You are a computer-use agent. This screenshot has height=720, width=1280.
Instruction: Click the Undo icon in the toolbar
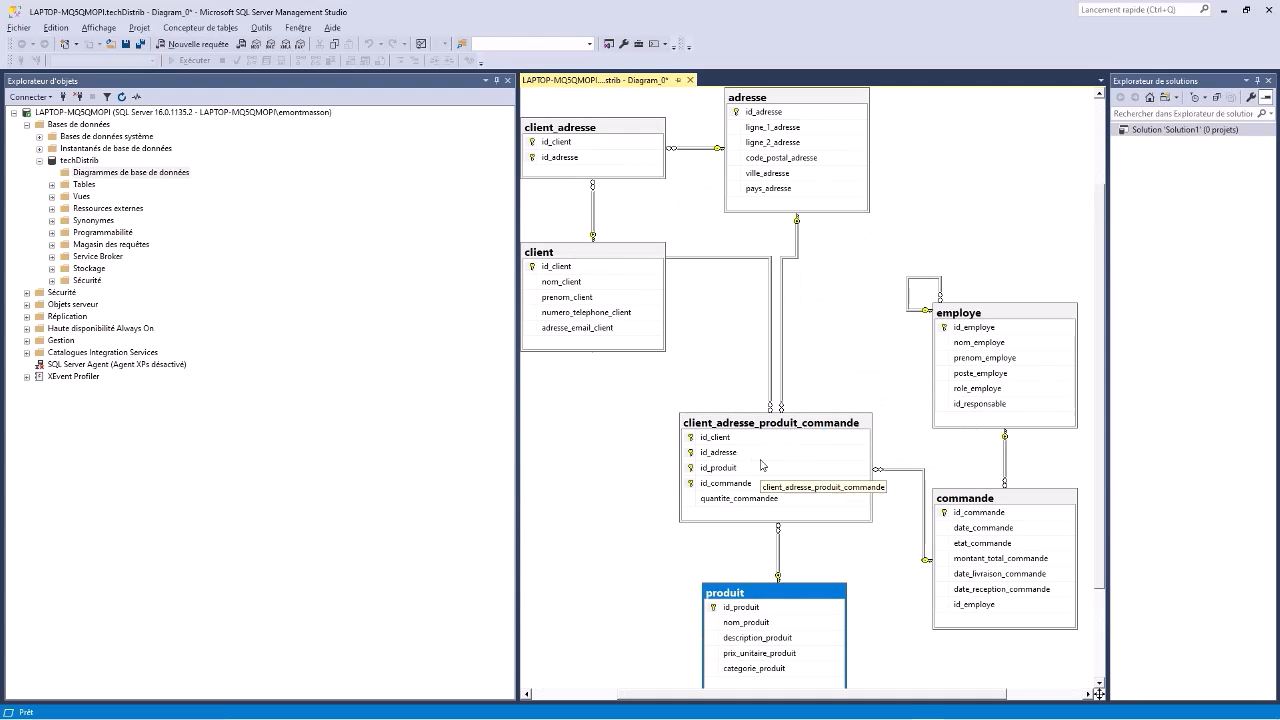tap(369, 43)
